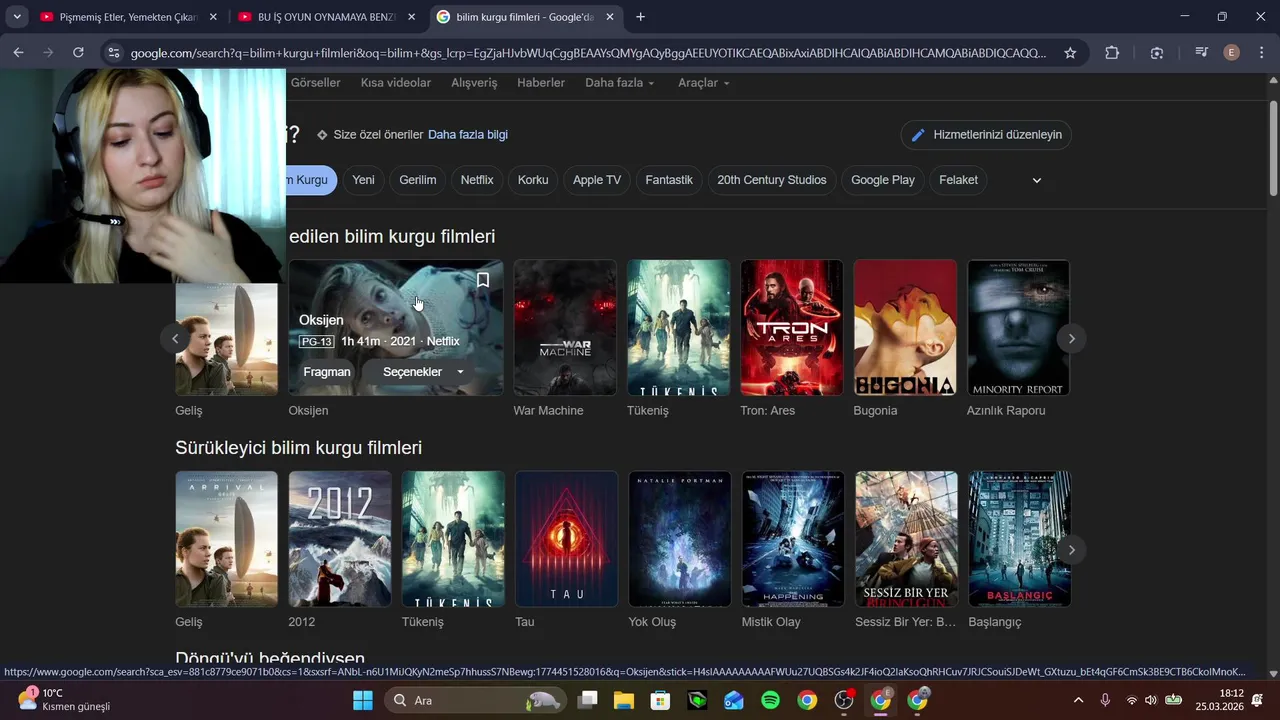Toggle the 'Yeni' filter chip
This screenshot has width=1280, height=720.
[x=363, y=180]
